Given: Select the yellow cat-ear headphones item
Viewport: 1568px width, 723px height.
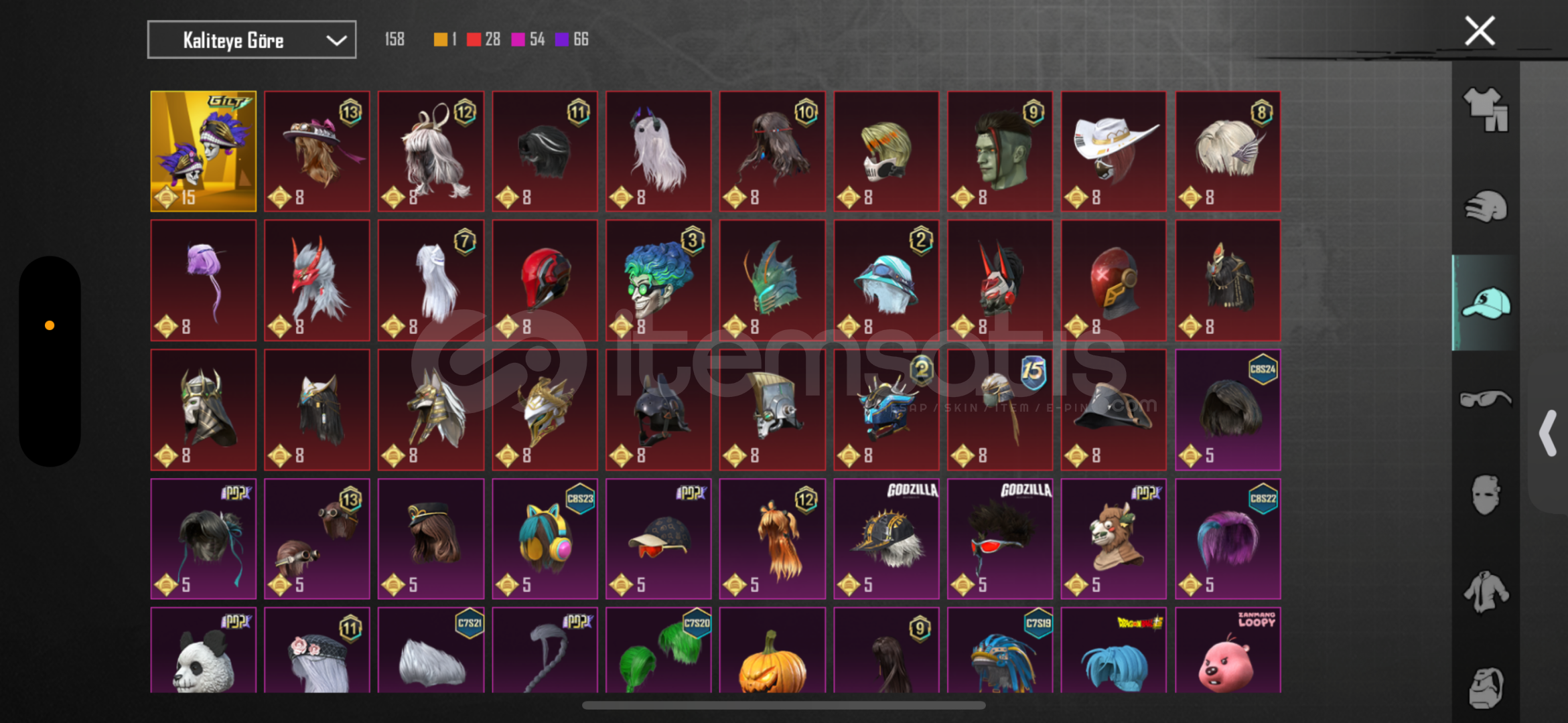Looking at the screenshot, I should pos(545,539).
